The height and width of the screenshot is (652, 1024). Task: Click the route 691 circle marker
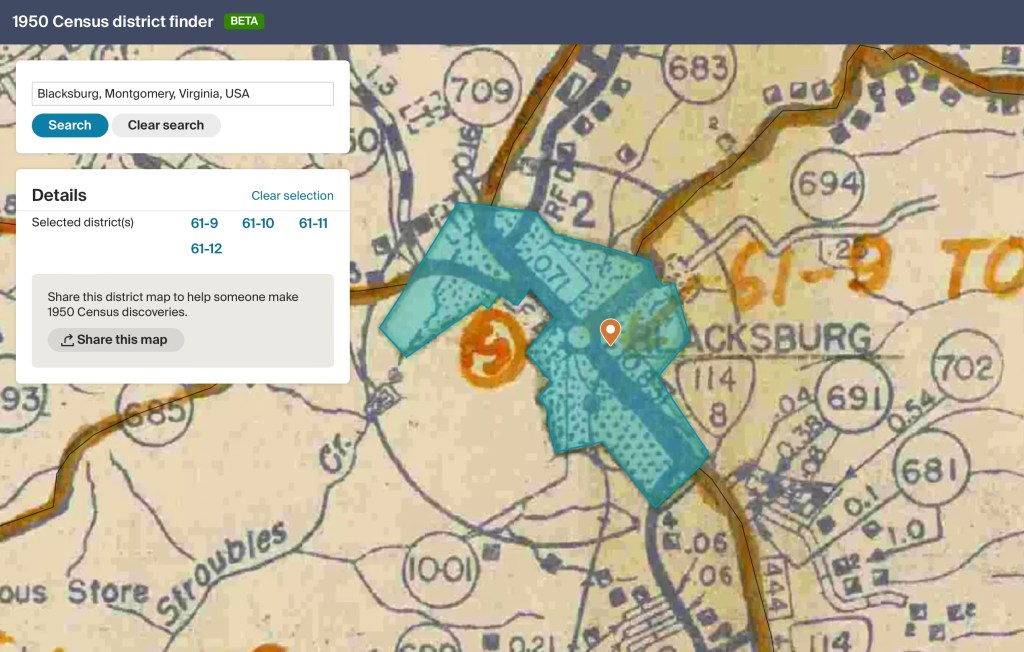(x=853, y=398)
